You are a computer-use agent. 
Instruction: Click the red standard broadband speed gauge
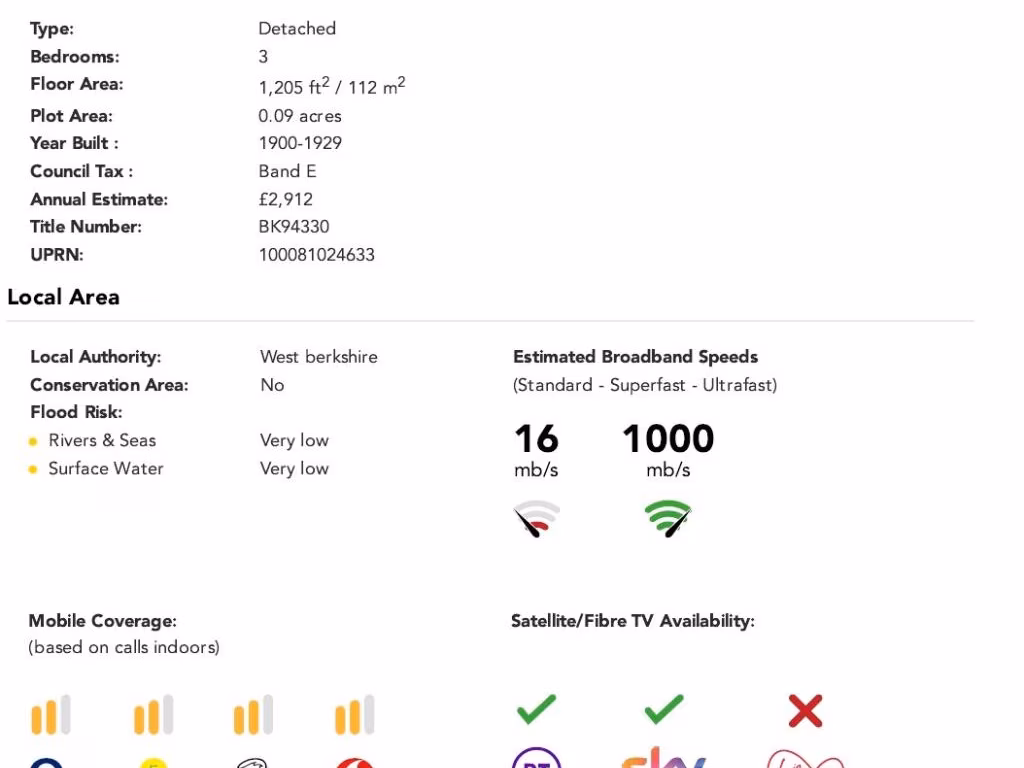click(537, 519)
